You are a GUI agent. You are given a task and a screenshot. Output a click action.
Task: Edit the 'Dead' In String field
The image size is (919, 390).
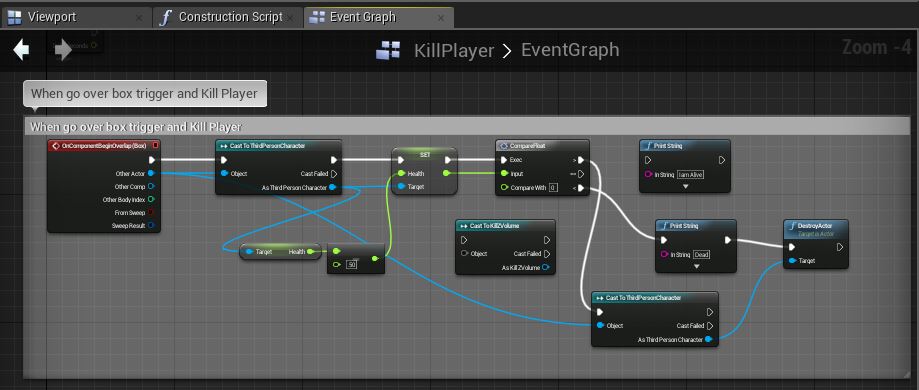pyautogui.click(x=702, y=255)
